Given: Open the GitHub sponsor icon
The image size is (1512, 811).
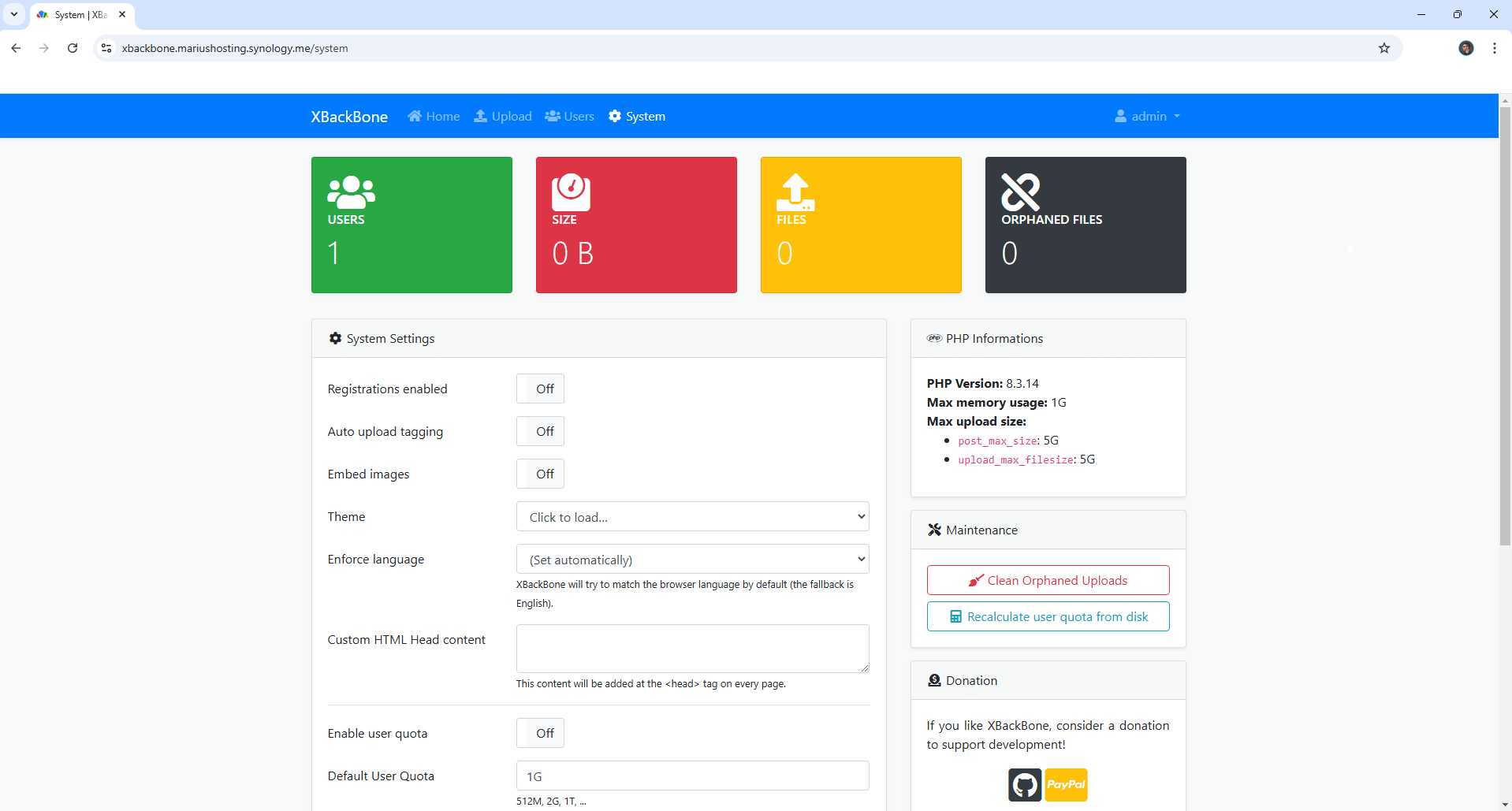Looking at the screenshot, I should pos(1025,785).
